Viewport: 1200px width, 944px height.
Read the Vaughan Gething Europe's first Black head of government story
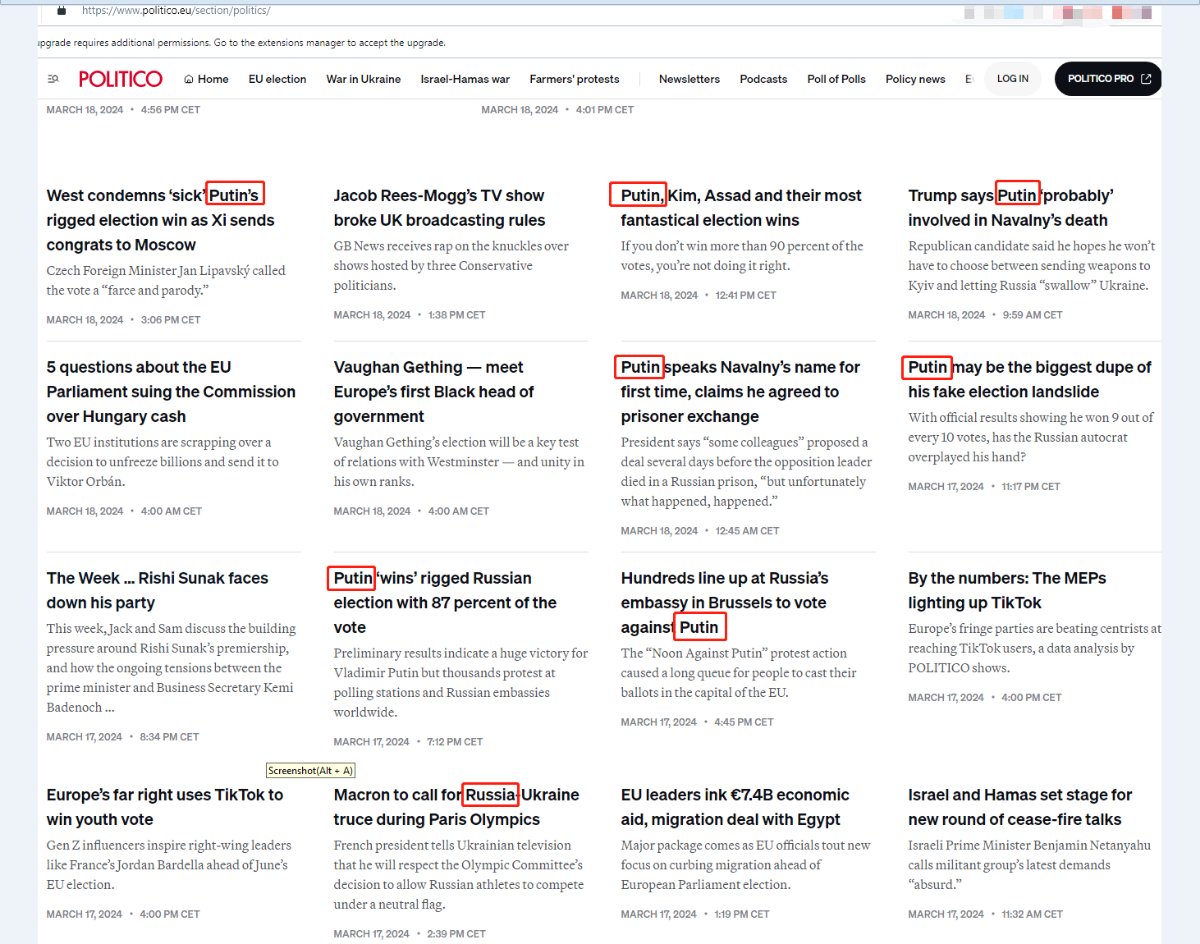tap(434, 392)
